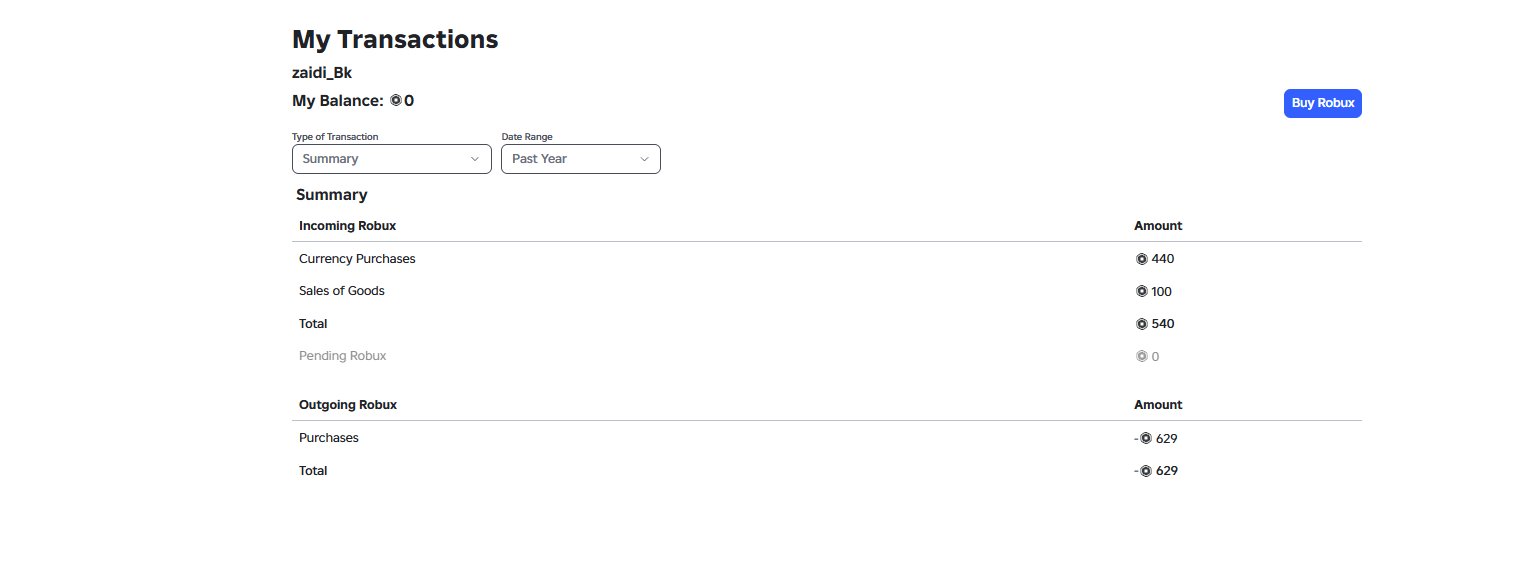Open the Date Range dropdown

(x=581, y=159)
